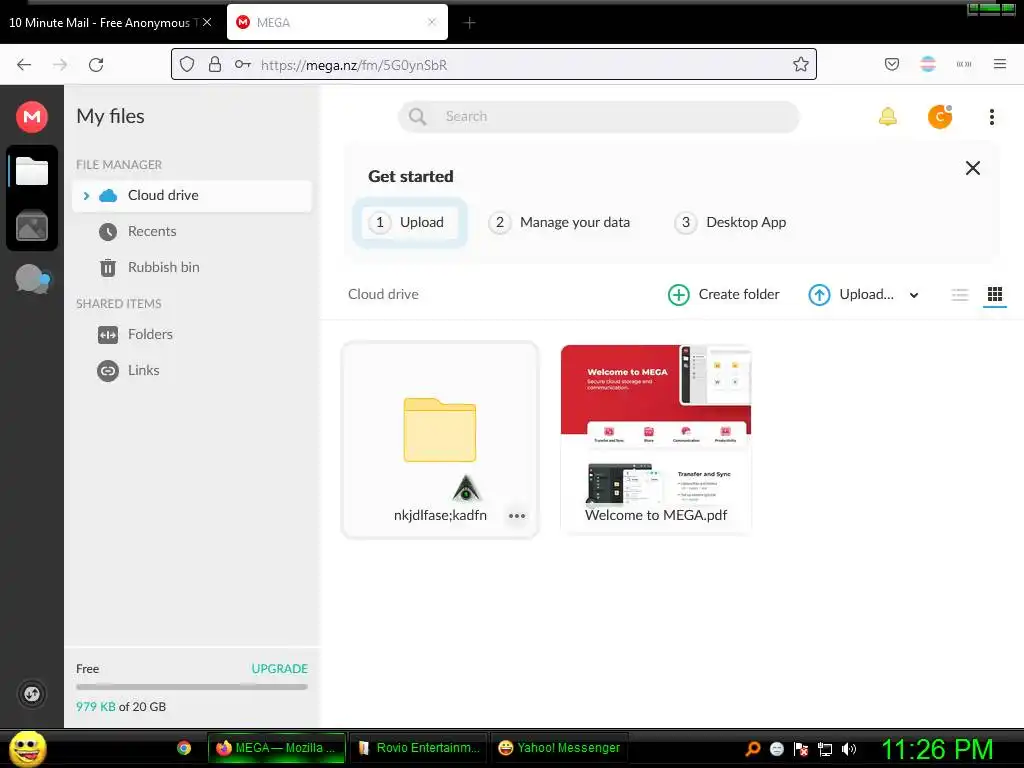Switch to the MEGA browser tab

(x=337, y=23)
